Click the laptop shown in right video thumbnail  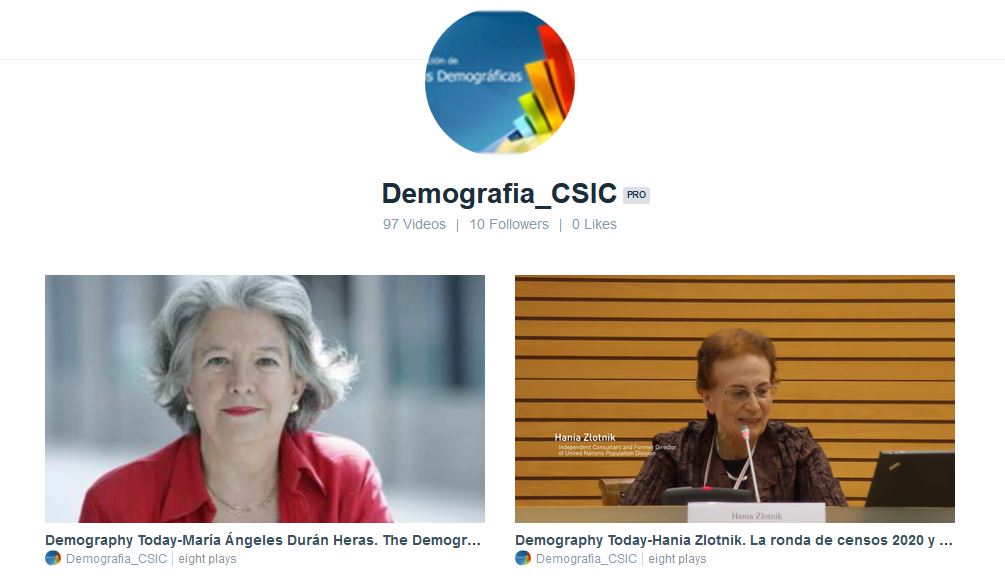tap(910, 479)
